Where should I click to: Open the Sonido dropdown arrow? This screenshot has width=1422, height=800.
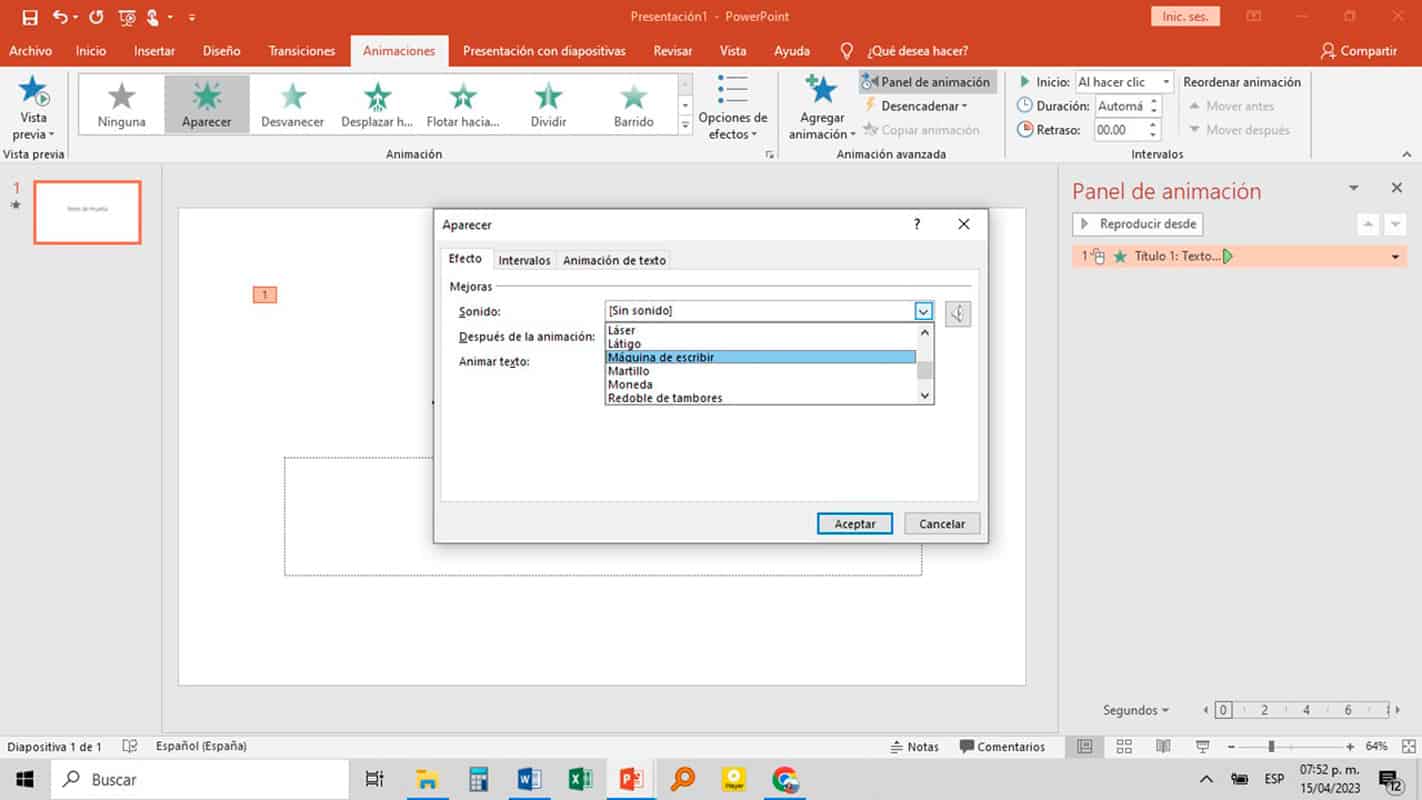pos(924,311)
